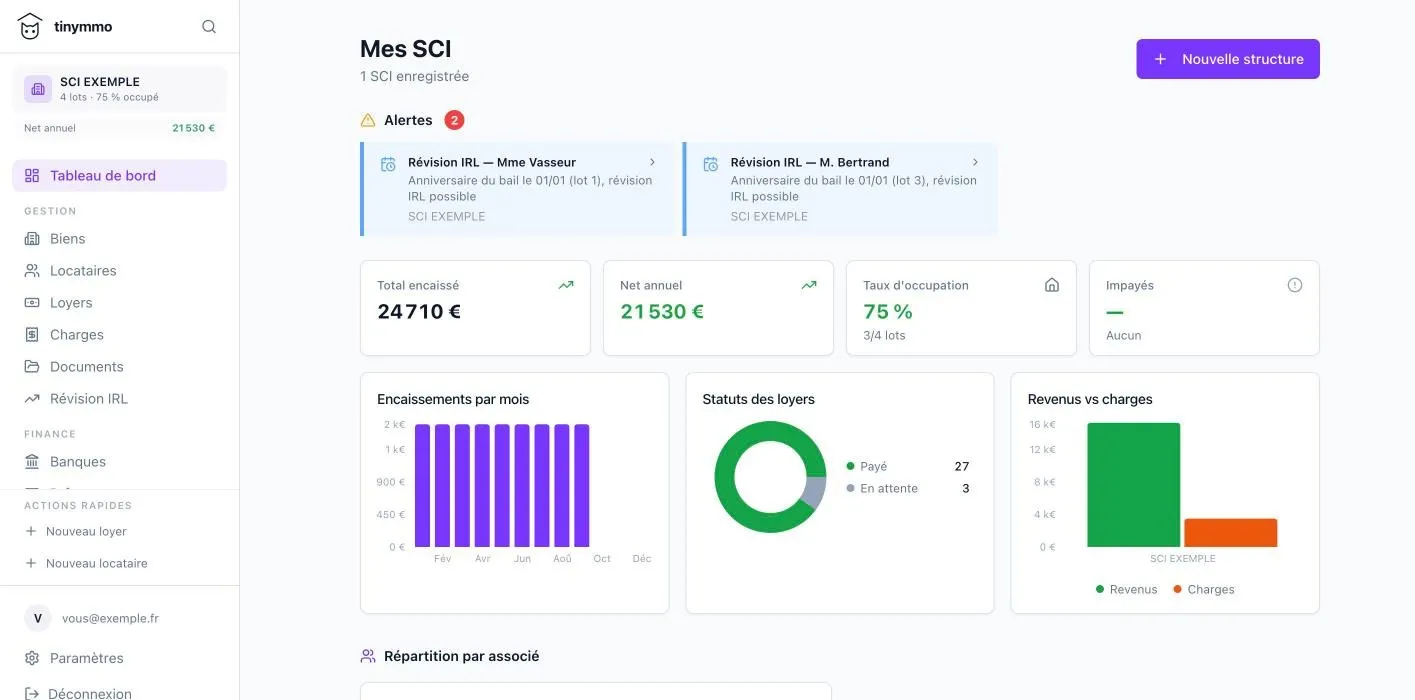Screen dimensions: 1415x700
Task: Expand the M. Bertrand alert chevron
Action: coord(976,162)
